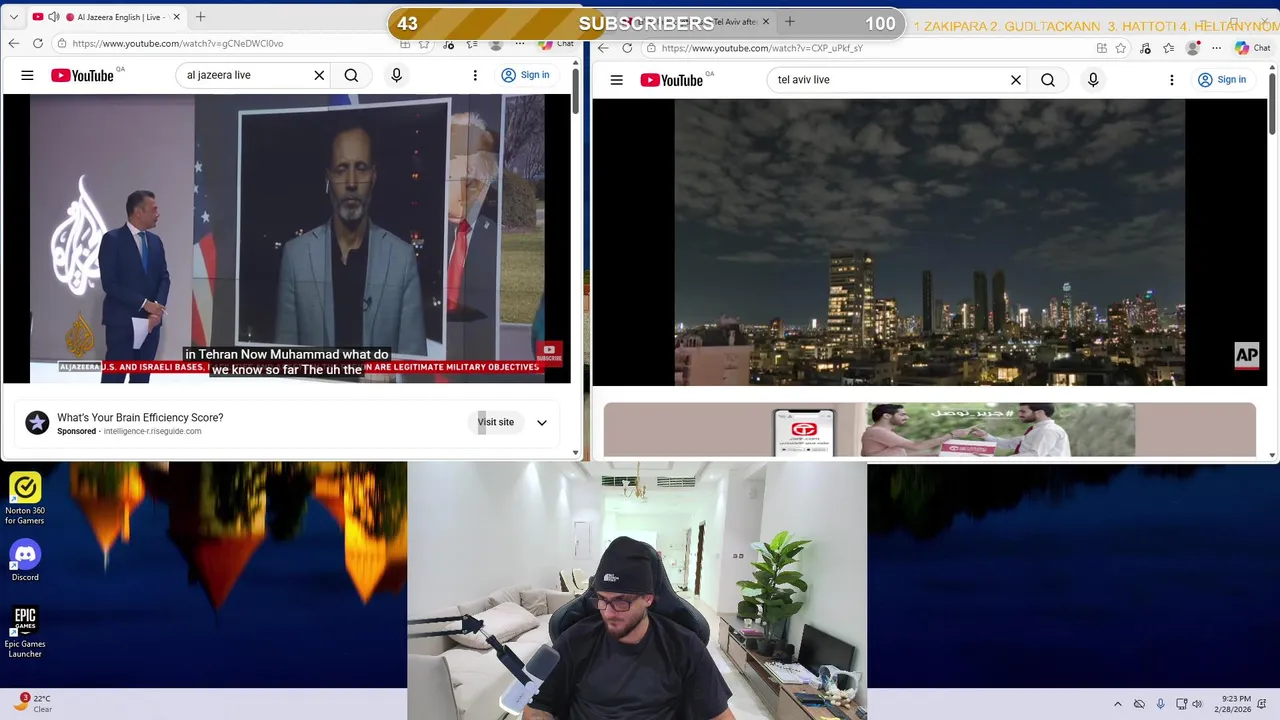Viewport: 1280px width, 720px height.
Task: Go back in the right browser window
Action: click(603, 48)
